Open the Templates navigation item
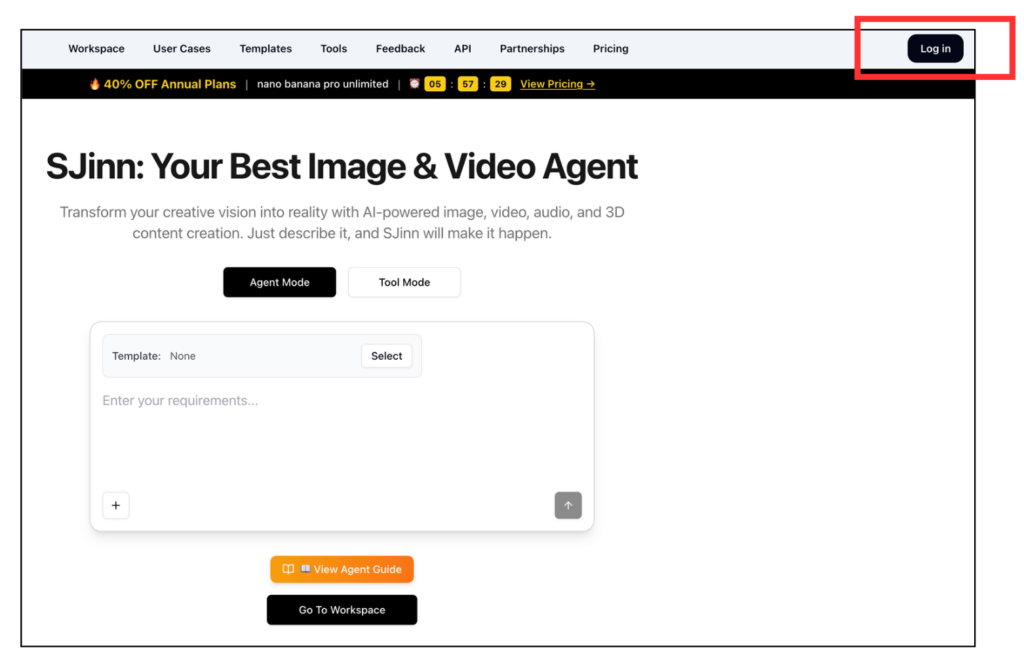Viewport: 1024px width, 667px height. pyautogui.click(x=265, y=48)
